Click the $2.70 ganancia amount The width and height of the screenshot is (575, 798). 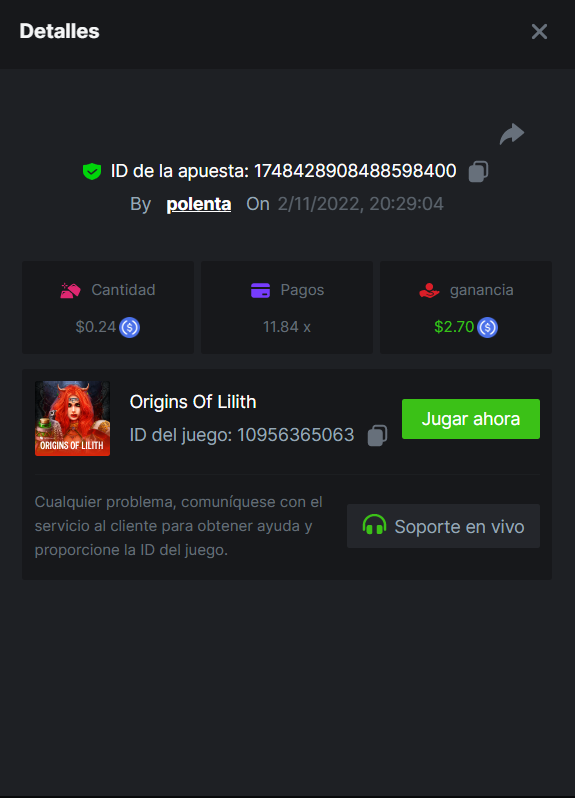(454, 327)
